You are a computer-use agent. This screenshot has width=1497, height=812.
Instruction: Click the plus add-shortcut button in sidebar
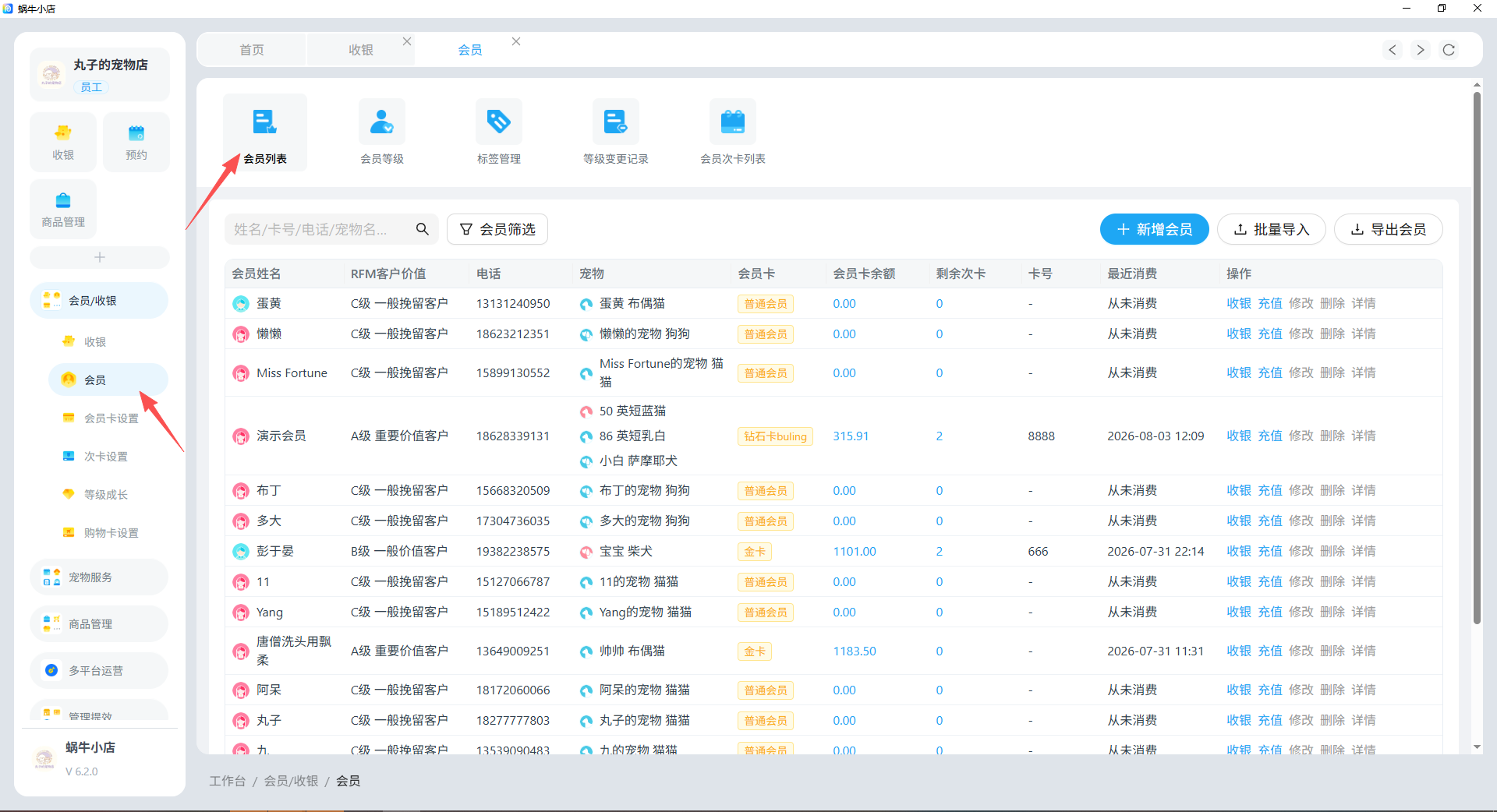pos(100,257)
